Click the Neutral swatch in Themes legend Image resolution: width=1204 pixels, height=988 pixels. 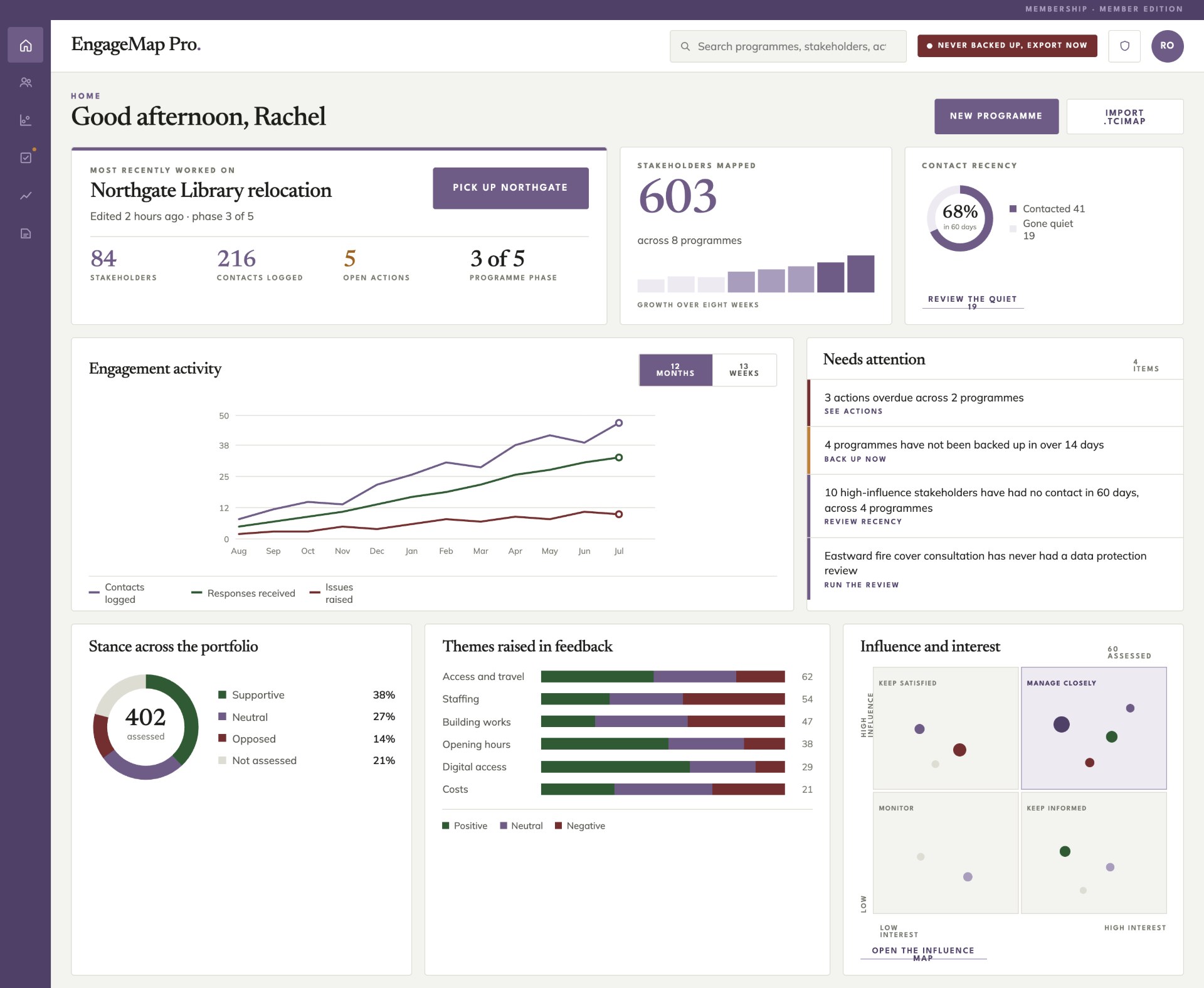coord(503,826)
